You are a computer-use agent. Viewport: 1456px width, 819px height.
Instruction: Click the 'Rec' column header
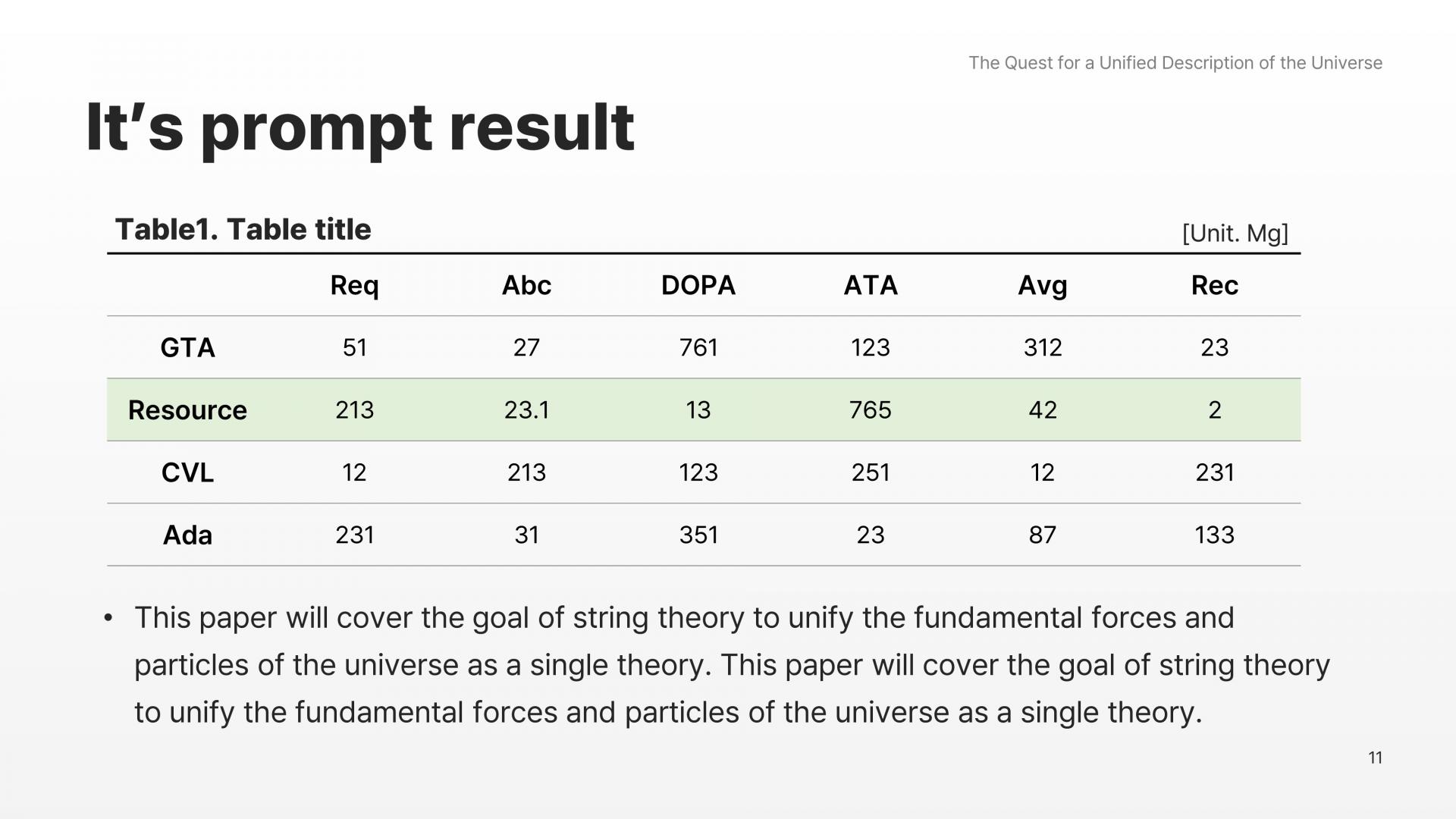tap(1214, 285)
